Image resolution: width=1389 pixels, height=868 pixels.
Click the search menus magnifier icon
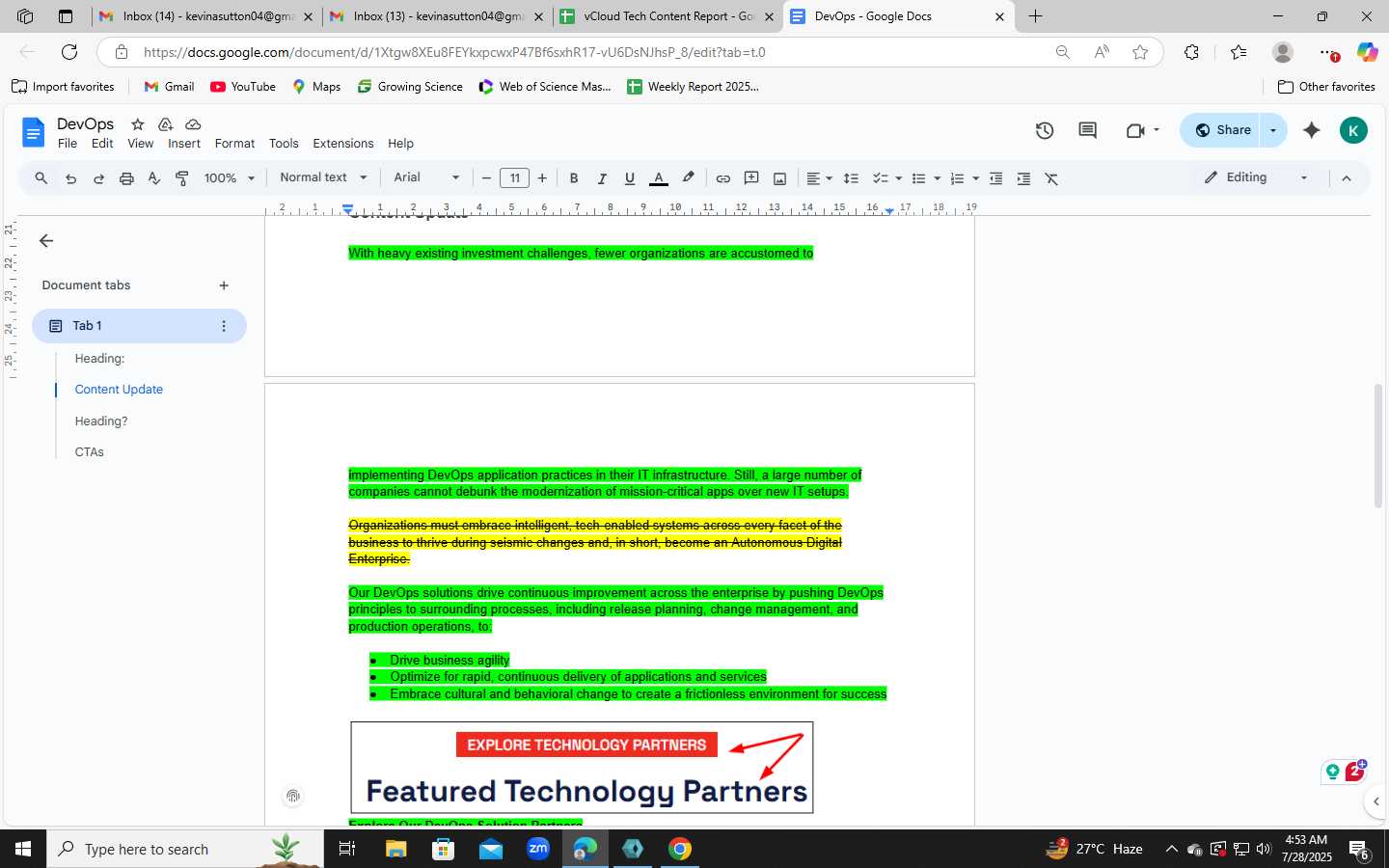click(41, 178)
